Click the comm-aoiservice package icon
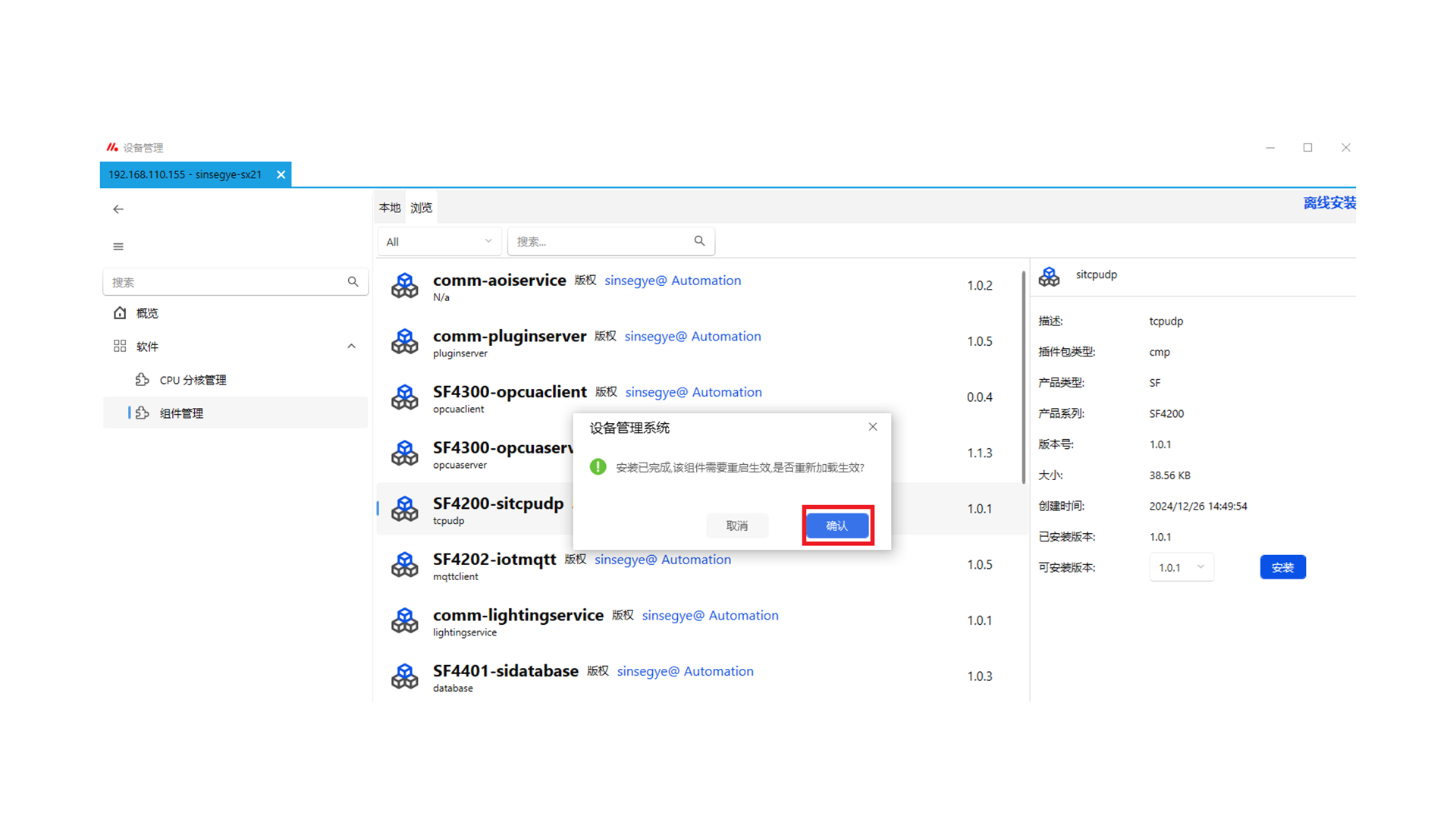The width and height of the screenshot is (1456, 819). pyautogui.click(x=404, y=286)
